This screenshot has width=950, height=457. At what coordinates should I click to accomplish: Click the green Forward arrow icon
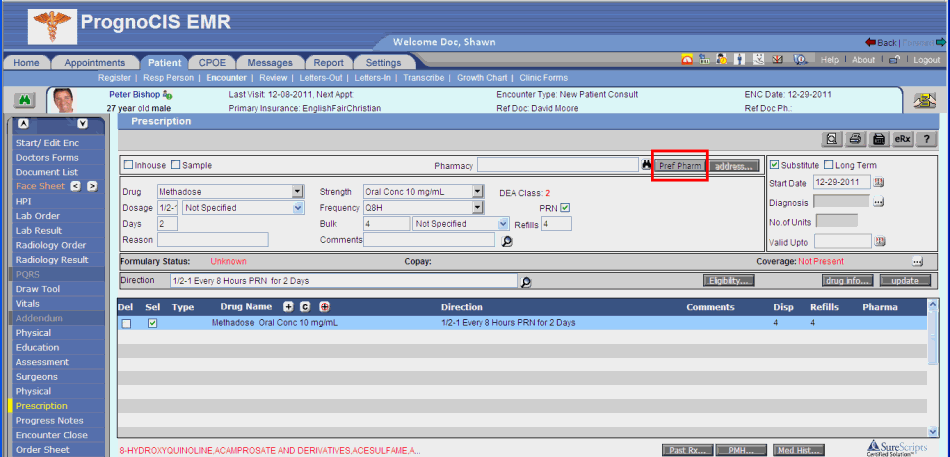pos(941,42)
